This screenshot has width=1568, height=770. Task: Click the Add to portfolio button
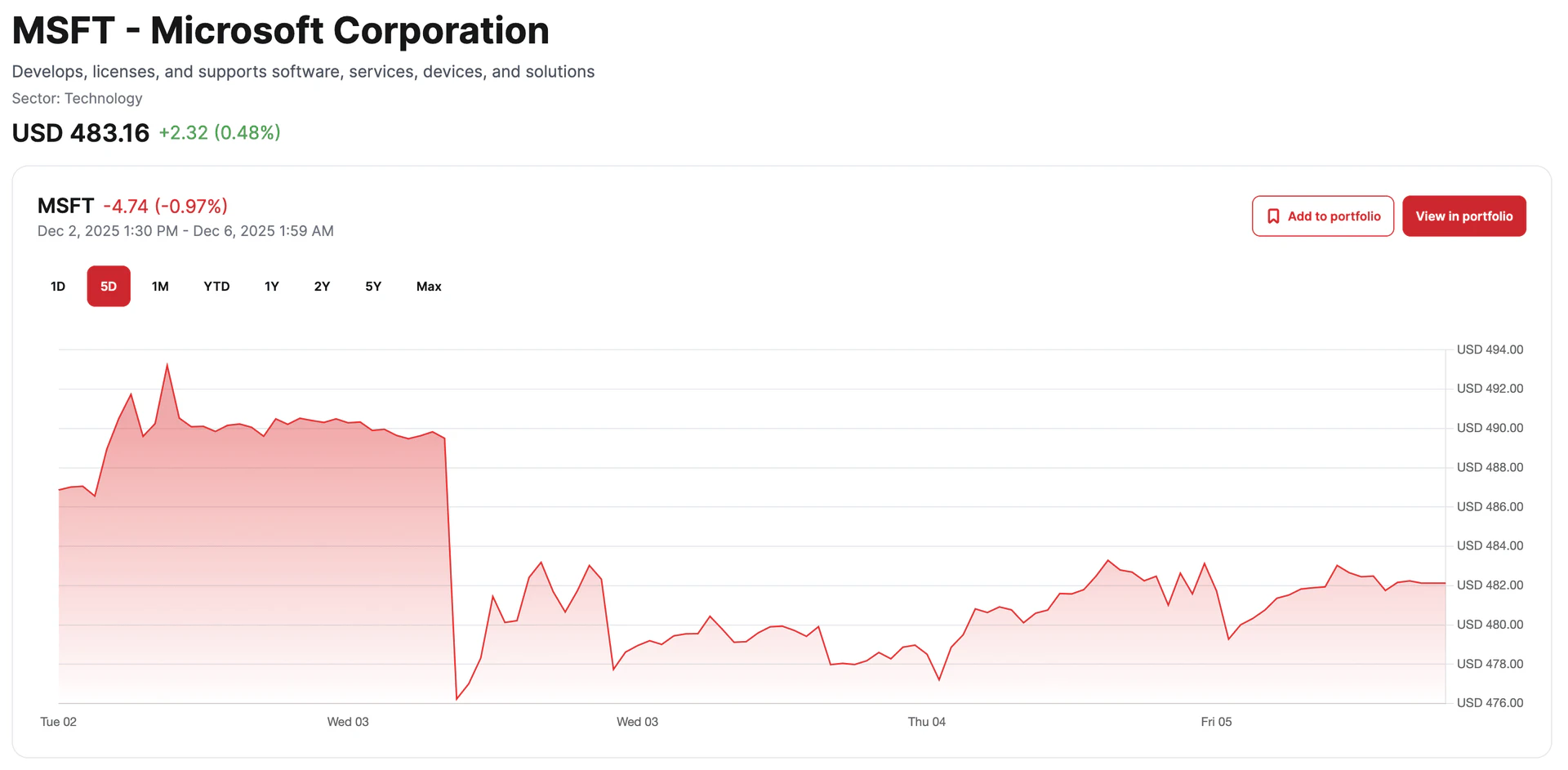(x=1322, y=216)
